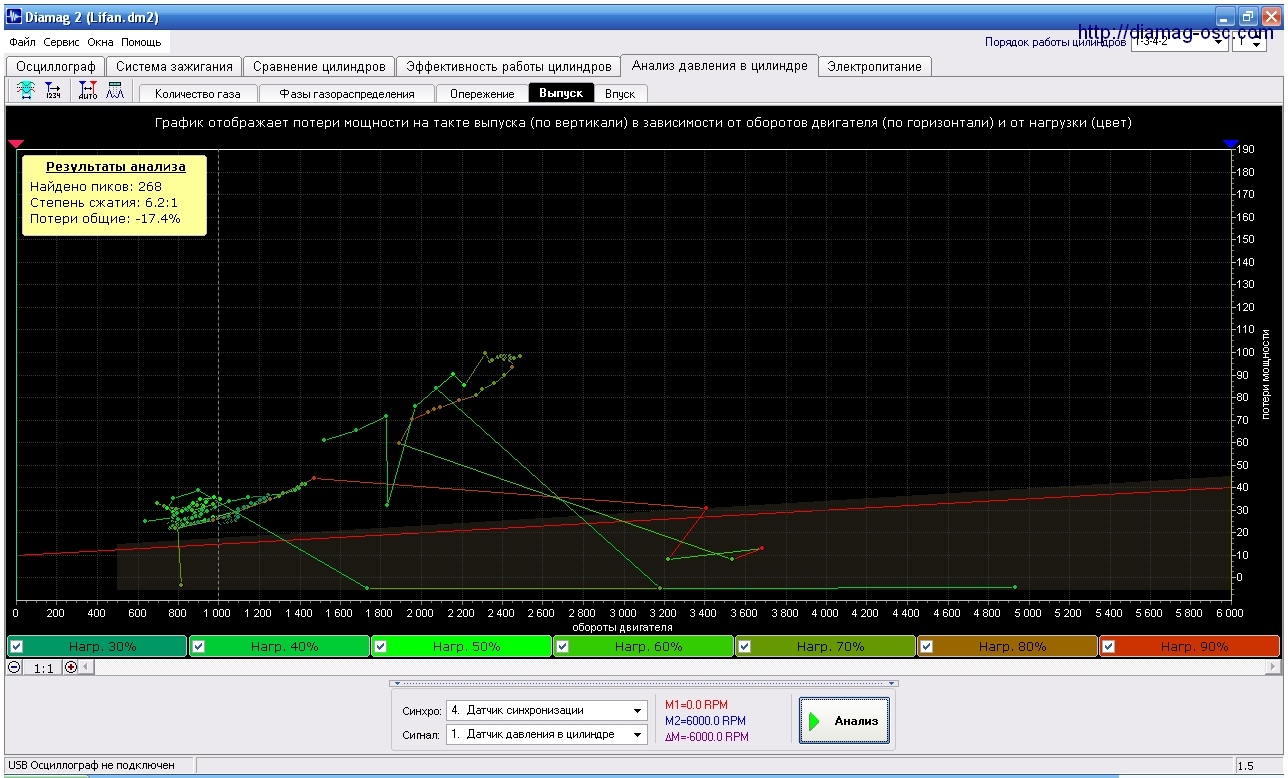Click the ΔM=-6000.0 RPM readout
This screenshot has height=778, width=1288.
point(706,737)
